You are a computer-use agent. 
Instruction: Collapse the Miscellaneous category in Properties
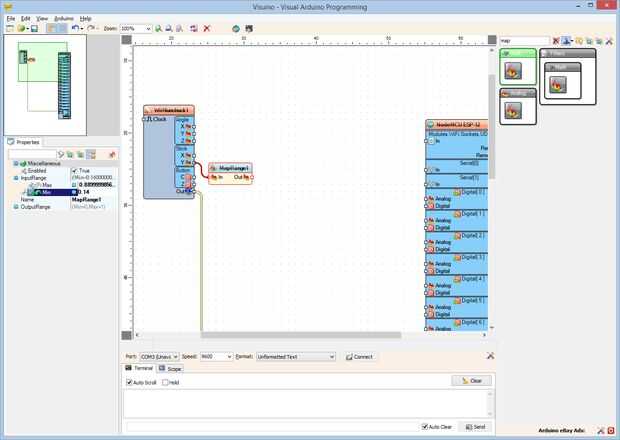[x=16, y=164]
